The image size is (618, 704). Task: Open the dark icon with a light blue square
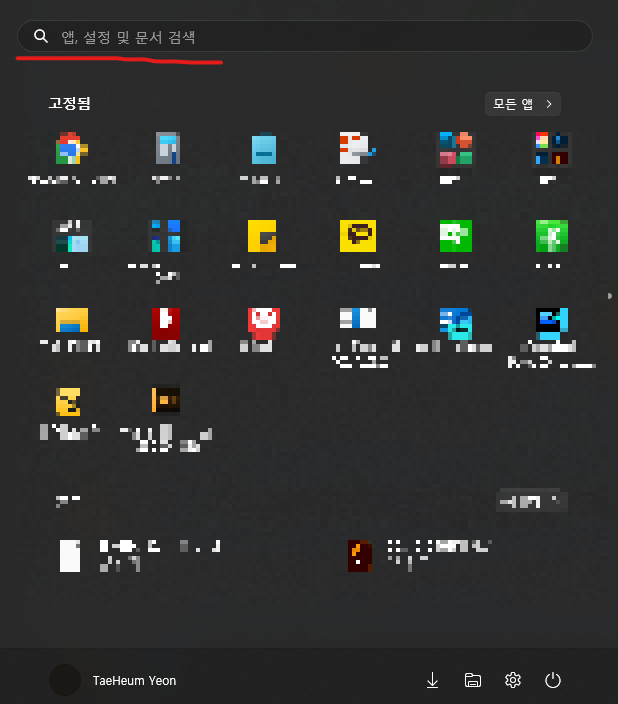[x=72, y=236]
